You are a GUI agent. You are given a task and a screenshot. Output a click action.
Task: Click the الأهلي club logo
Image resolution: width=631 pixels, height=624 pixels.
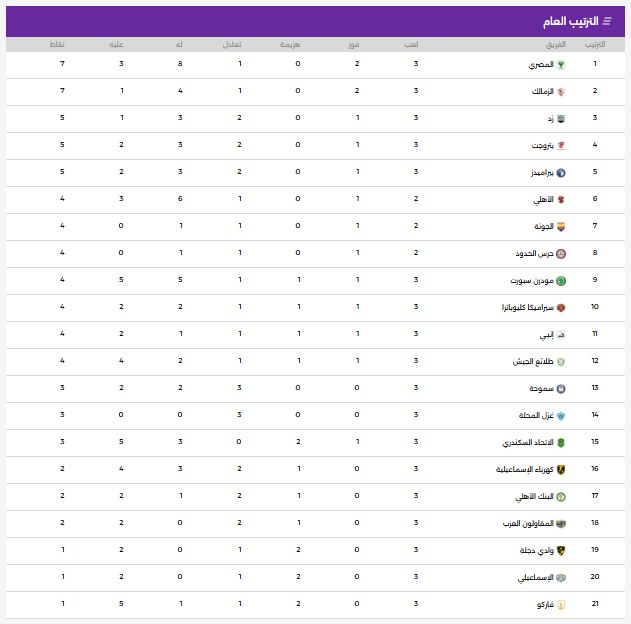(561, 200)
